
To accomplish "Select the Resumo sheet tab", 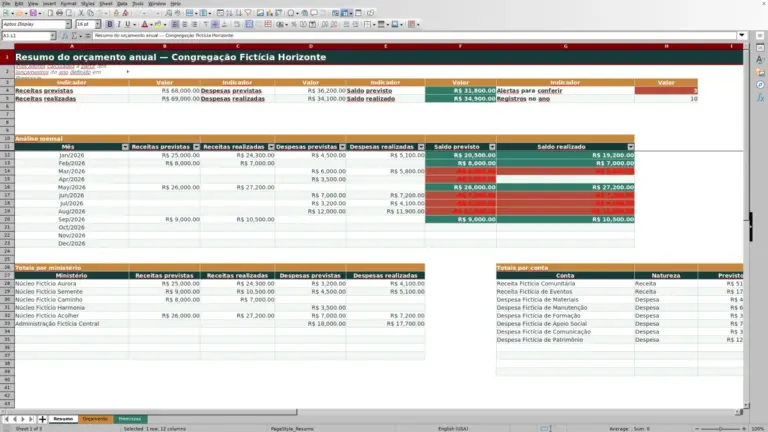I will click(63, 419).
